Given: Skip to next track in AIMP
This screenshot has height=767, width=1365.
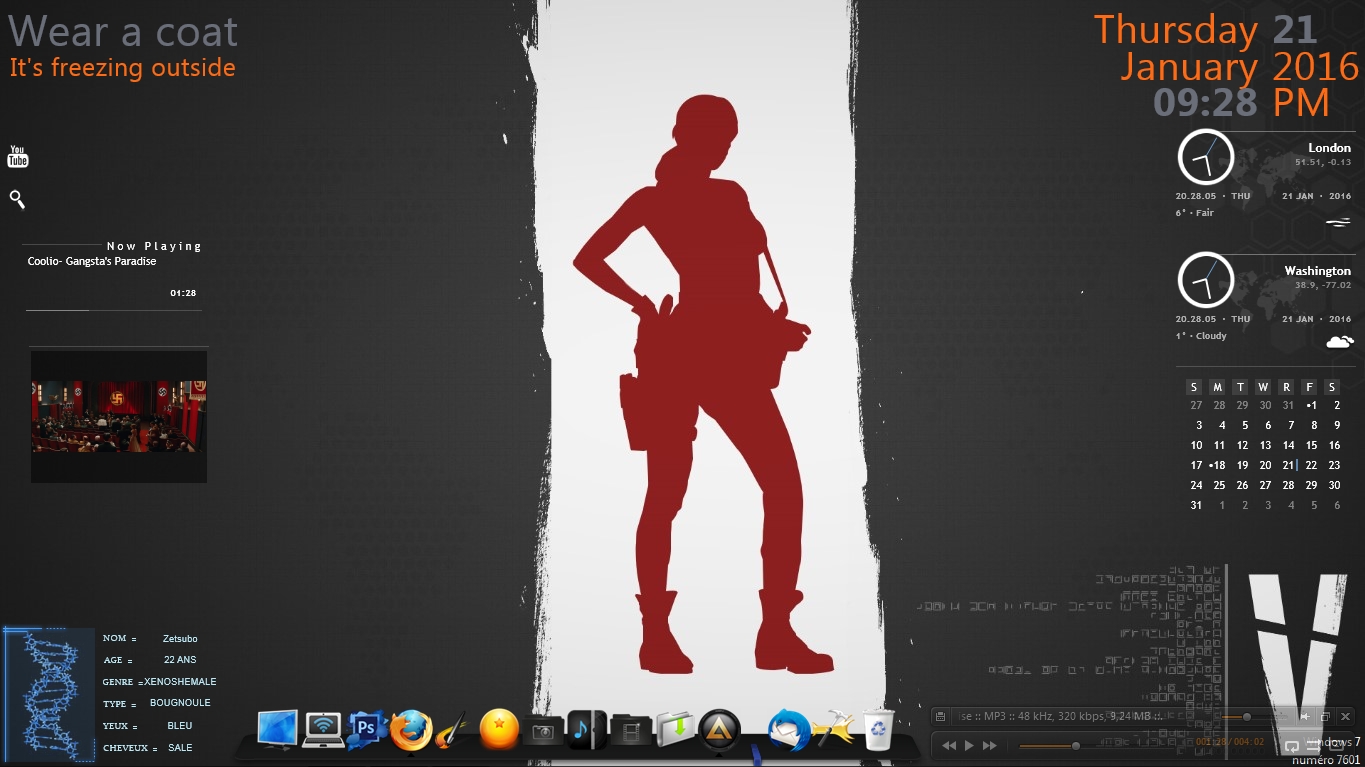Looking at the screenshot, I should [x=989, y=745].
